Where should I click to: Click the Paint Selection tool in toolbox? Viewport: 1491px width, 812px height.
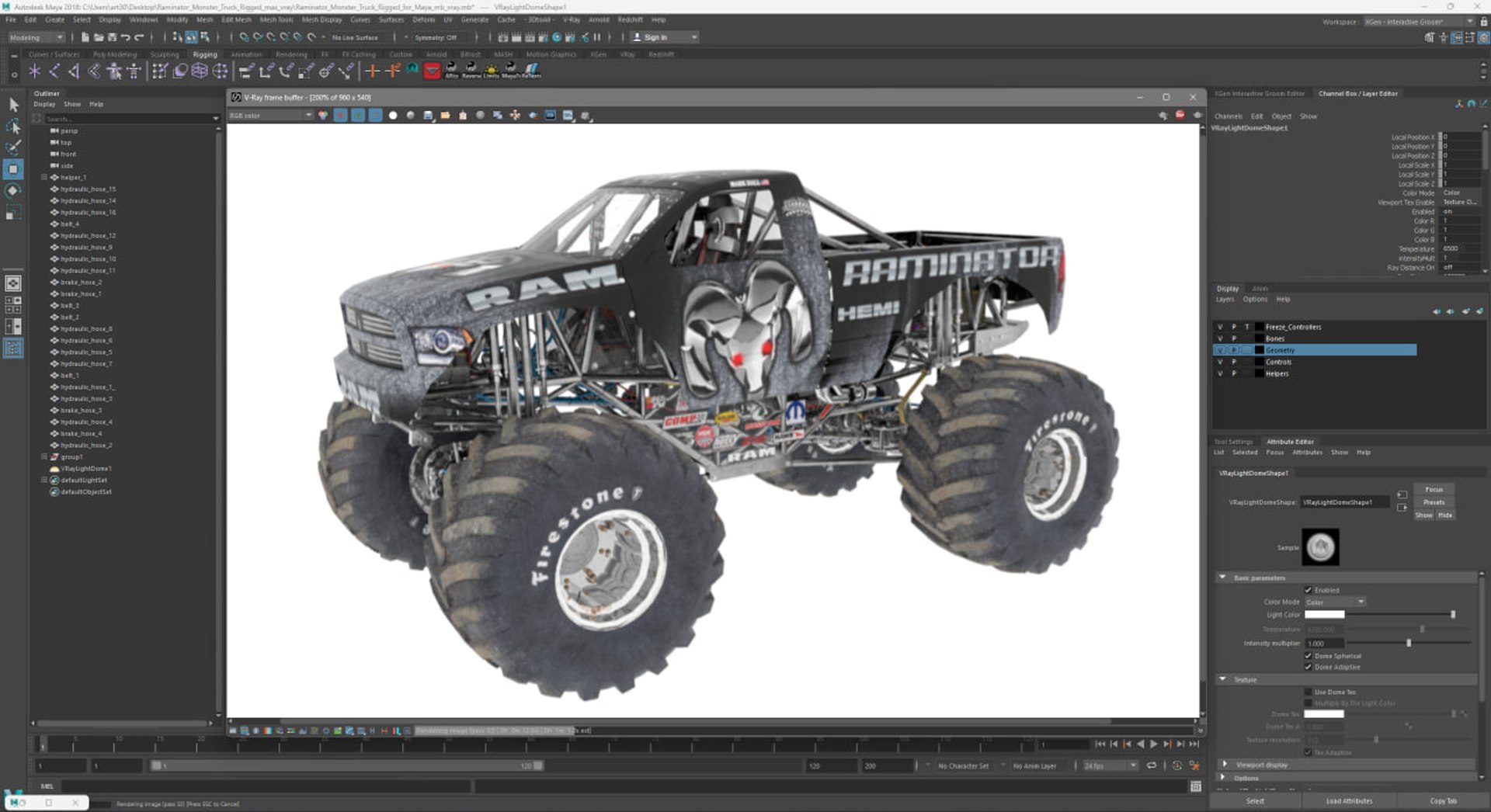14,147
